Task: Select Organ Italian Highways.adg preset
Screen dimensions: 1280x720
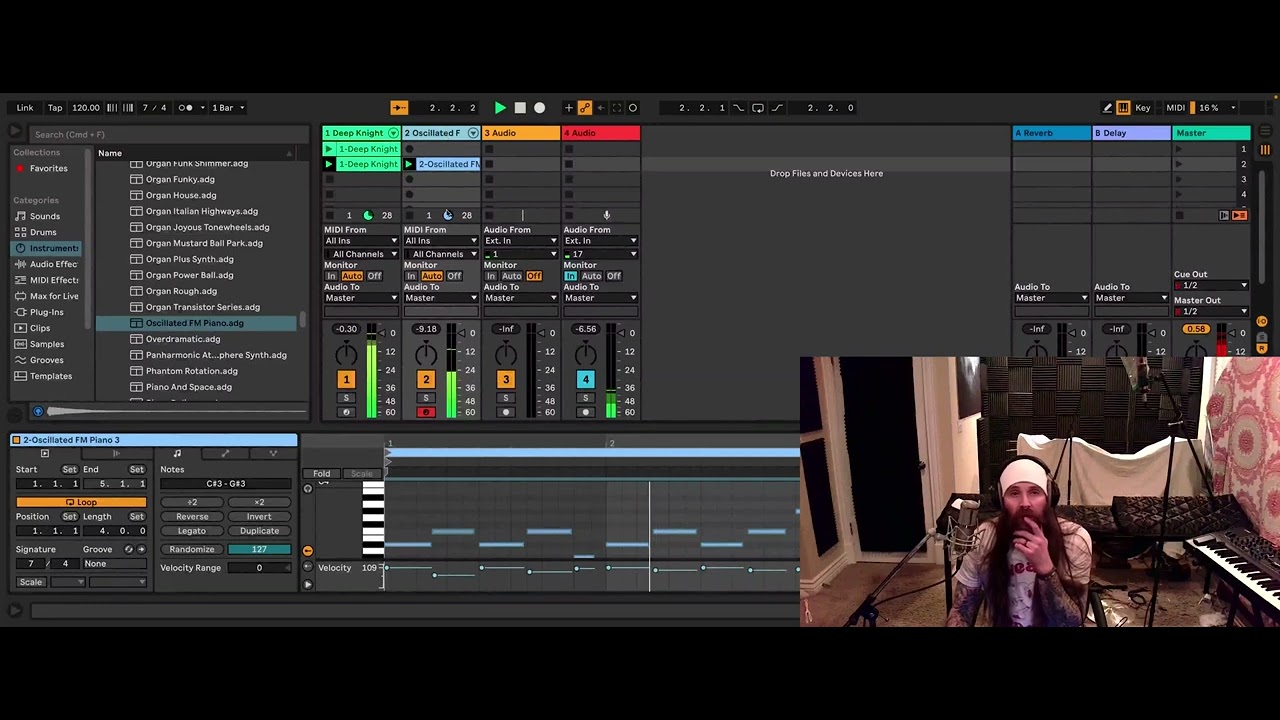Action: coord(201,211)
